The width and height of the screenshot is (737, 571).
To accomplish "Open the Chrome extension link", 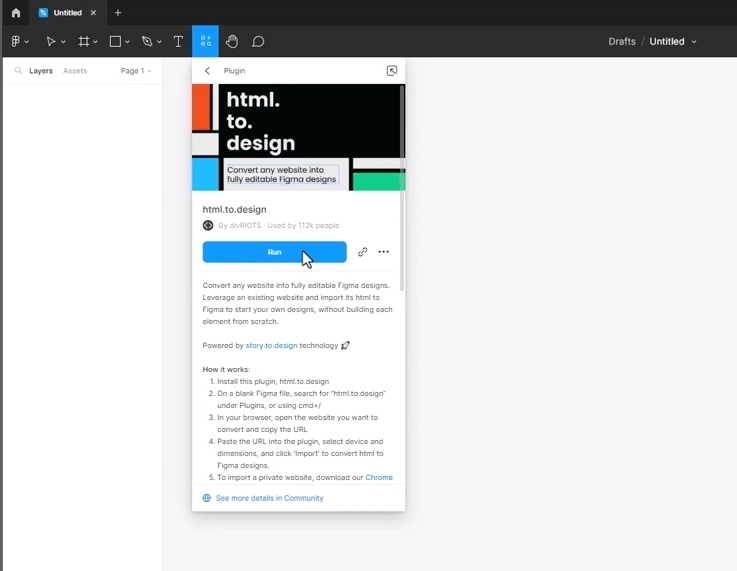I will point(379,477).
